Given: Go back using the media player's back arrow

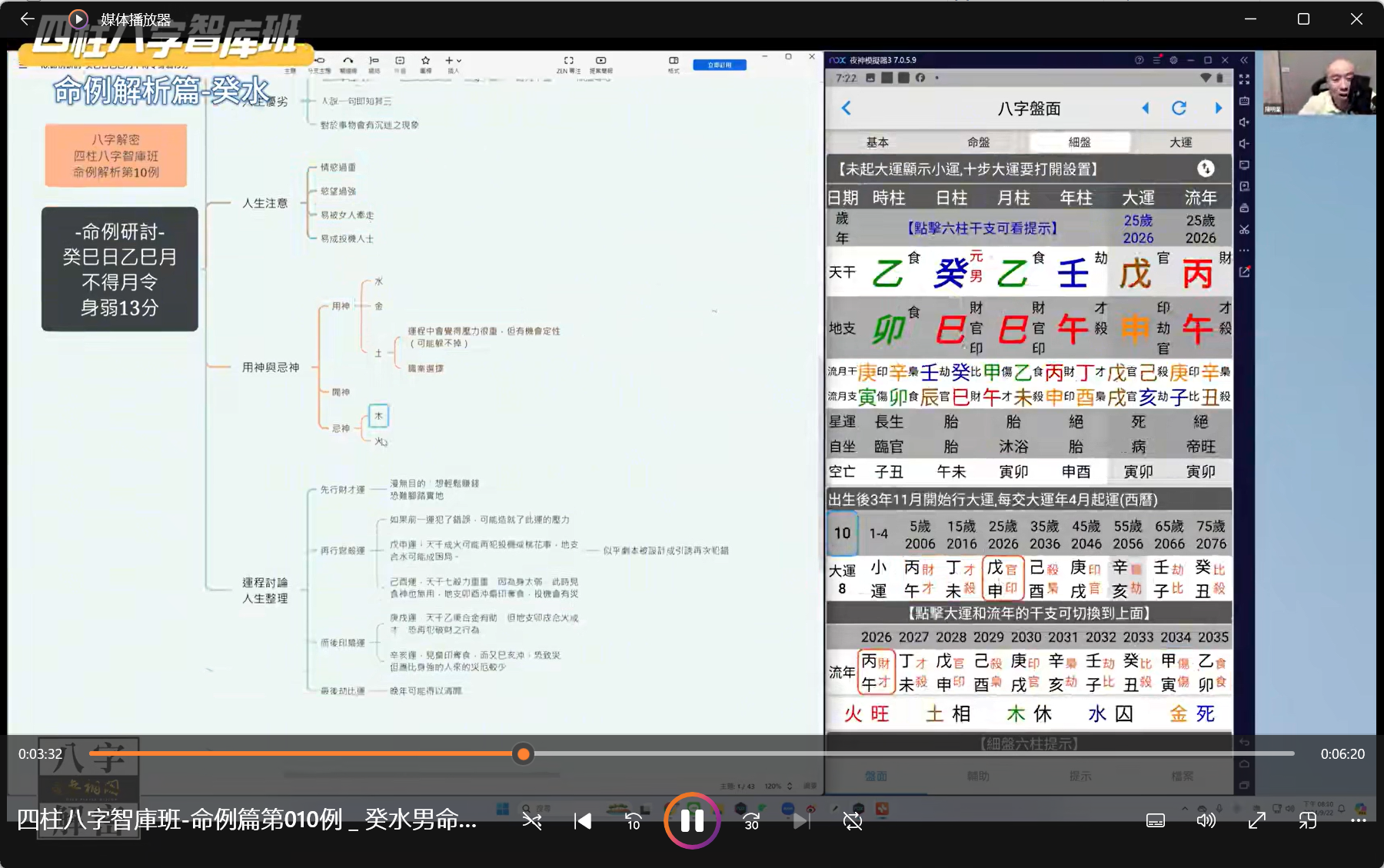Looking at the screenshot, I should tap(28, 18).
